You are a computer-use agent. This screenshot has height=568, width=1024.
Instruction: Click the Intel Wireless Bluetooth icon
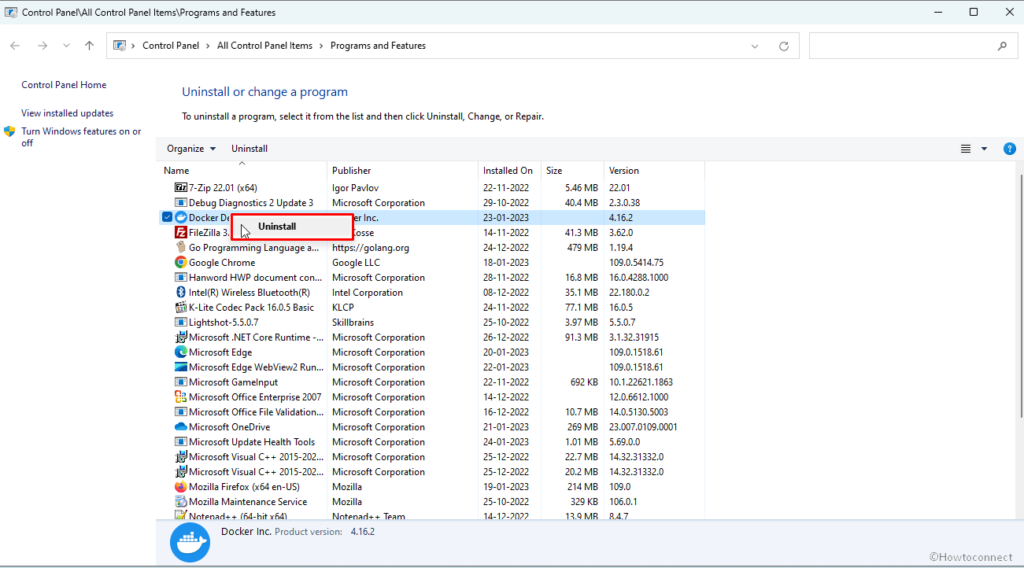click(x=181, y=292)
